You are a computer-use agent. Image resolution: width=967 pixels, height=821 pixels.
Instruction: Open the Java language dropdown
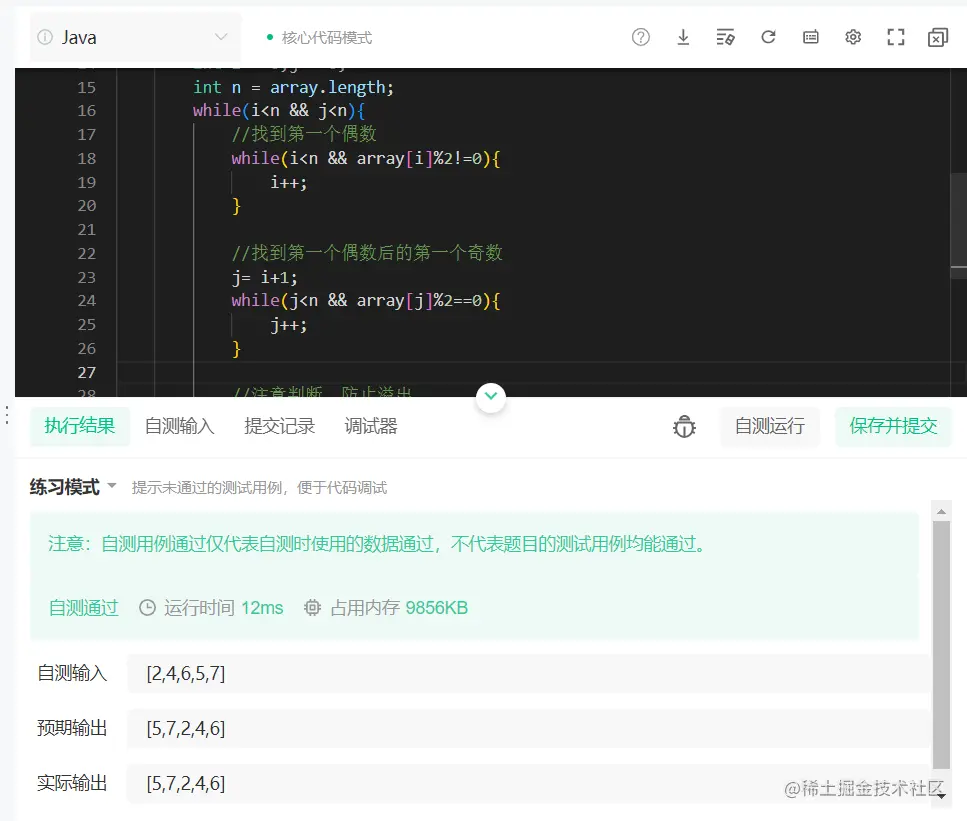136,38
